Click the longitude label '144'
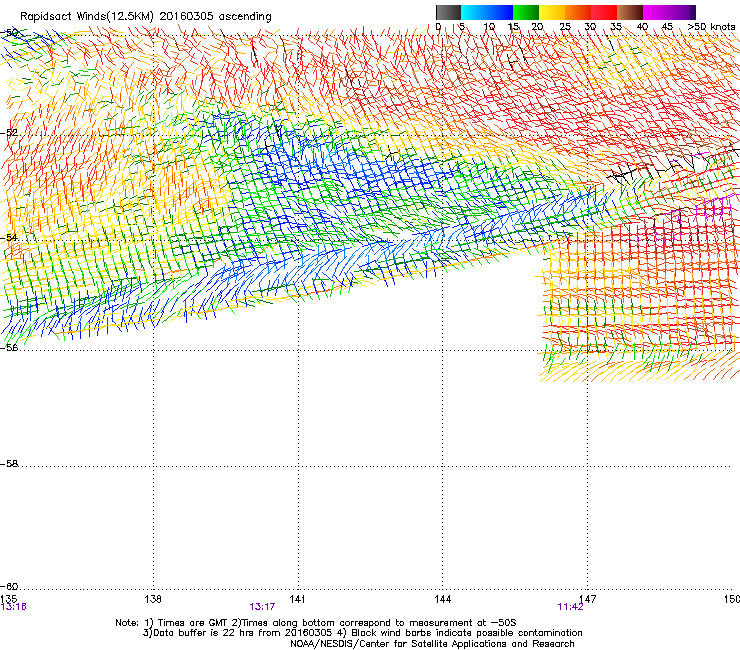Viewport: 740px width, 650px height. point(442,599)
